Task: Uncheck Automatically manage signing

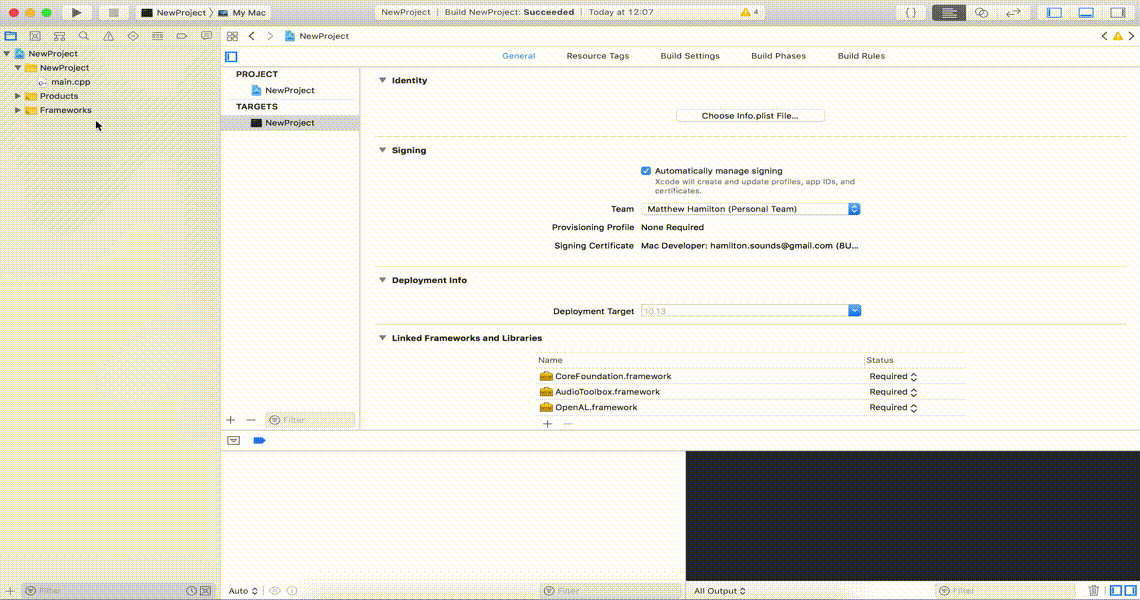Action: [x=646, y=171]
